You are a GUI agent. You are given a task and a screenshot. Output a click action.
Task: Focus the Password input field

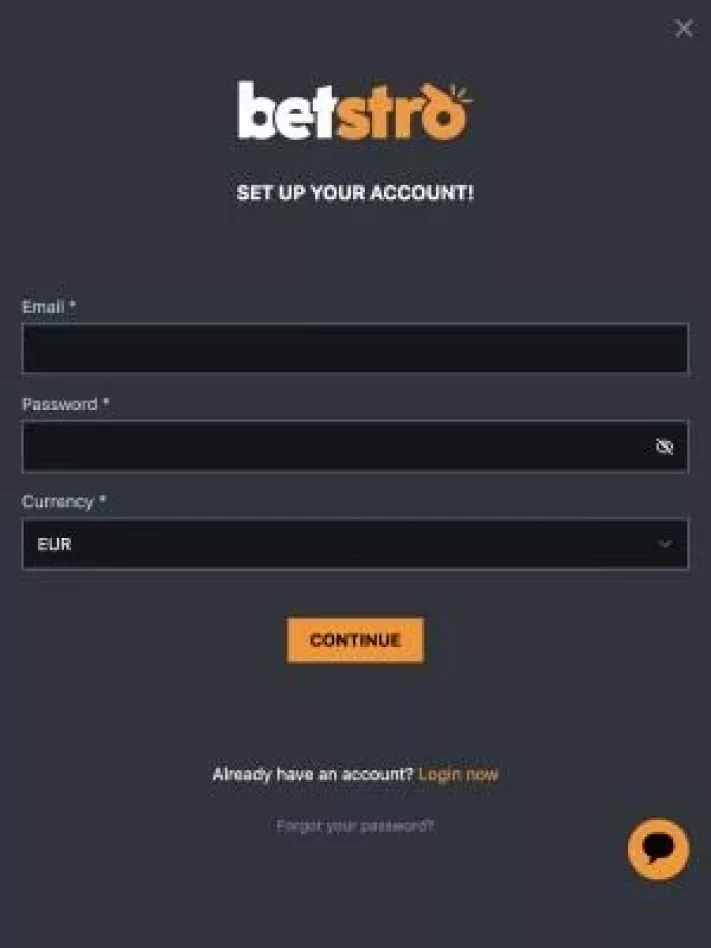point(355,446)
